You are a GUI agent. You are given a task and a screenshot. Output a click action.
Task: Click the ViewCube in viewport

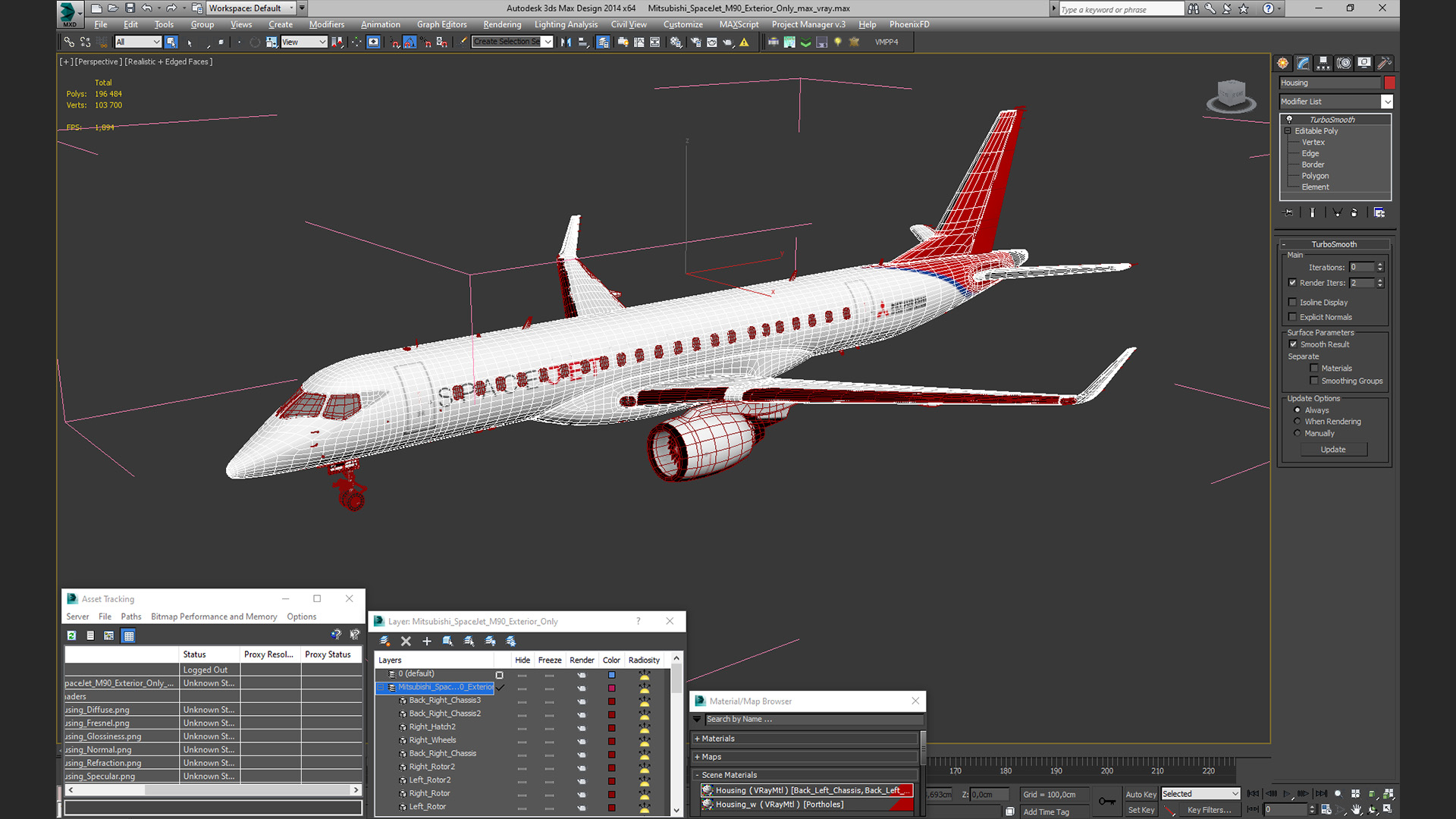tap(1232, 96)
